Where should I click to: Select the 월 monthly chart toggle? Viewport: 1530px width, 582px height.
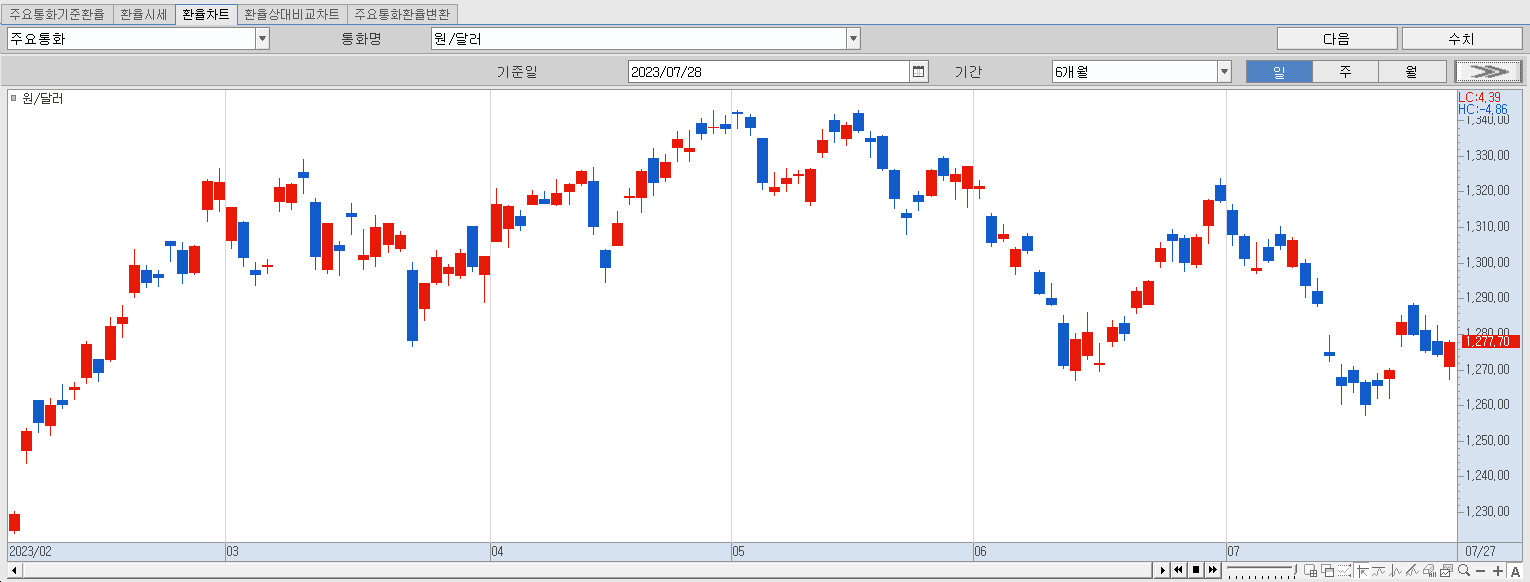point(1412,72)
